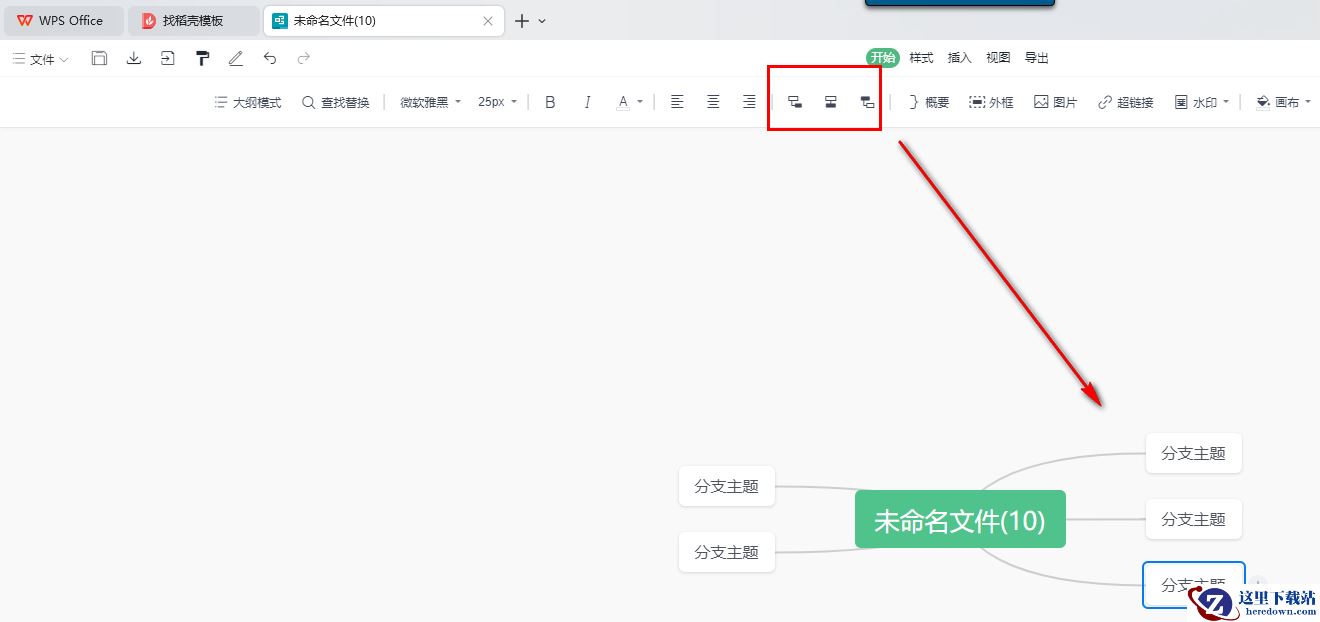Click the 找稻壳模板 tab's red icon
The height and width of the screenshot is (622, 1320).
pyautogui.click(x=149, y=20)
